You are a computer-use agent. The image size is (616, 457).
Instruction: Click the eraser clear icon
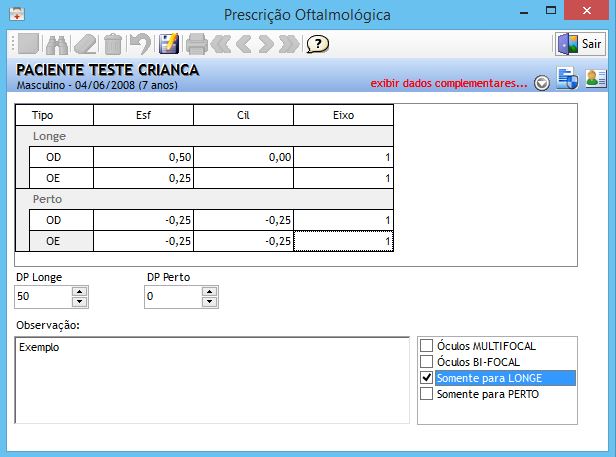tap(85, 44)
